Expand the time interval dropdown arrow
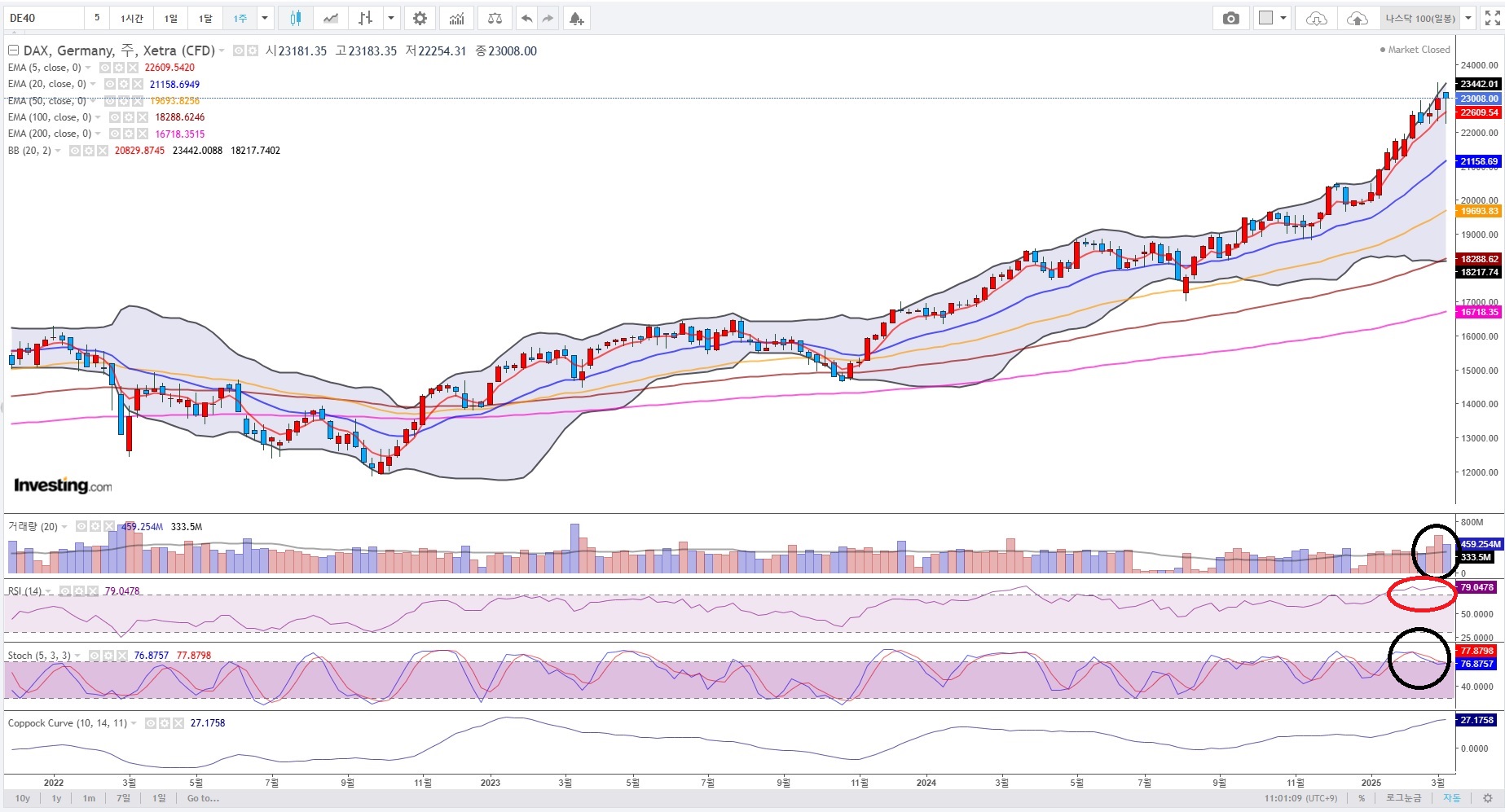 coord(265,18)
